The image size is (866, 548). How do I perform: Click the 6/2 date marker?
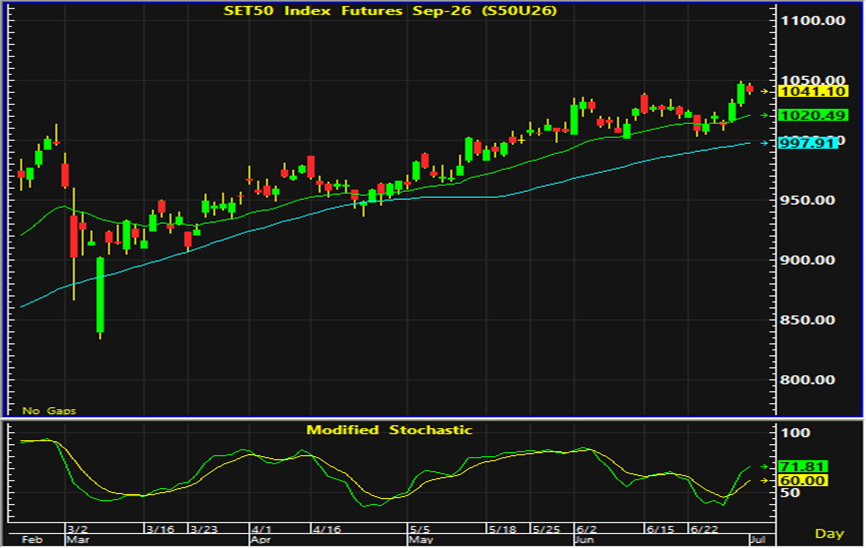[x=586, y=529]
